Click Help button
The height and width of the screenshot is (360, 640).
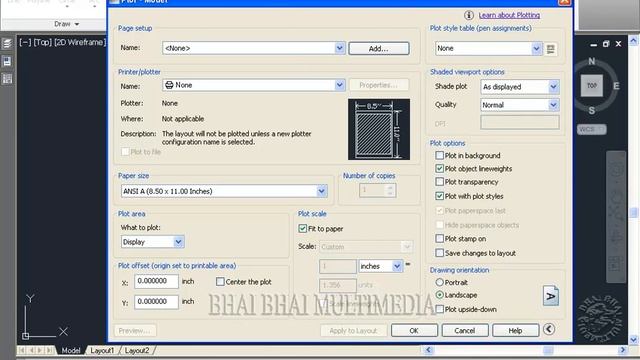point(516,330)
